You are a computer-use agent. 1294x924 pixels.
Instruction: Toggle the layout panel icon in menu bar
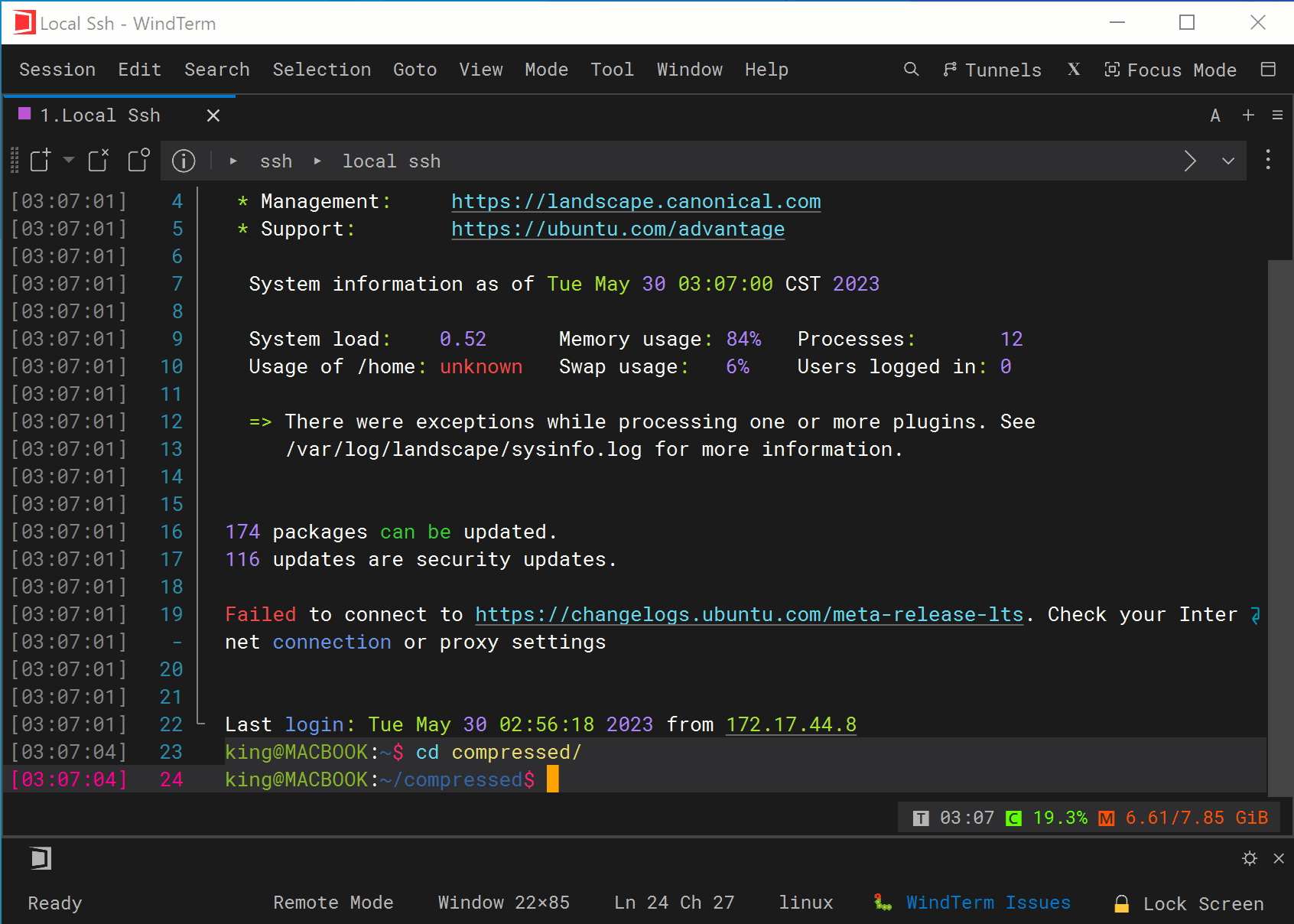[x=1268, y=70]
